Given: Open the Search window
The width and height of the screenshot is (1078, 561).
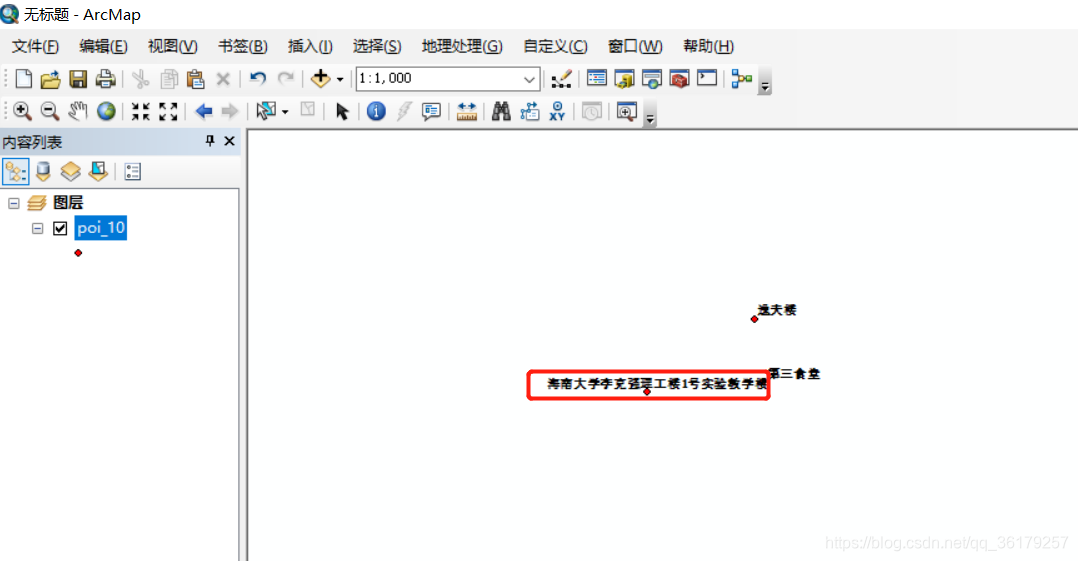Looking at the screenshot, I should 652,79.
